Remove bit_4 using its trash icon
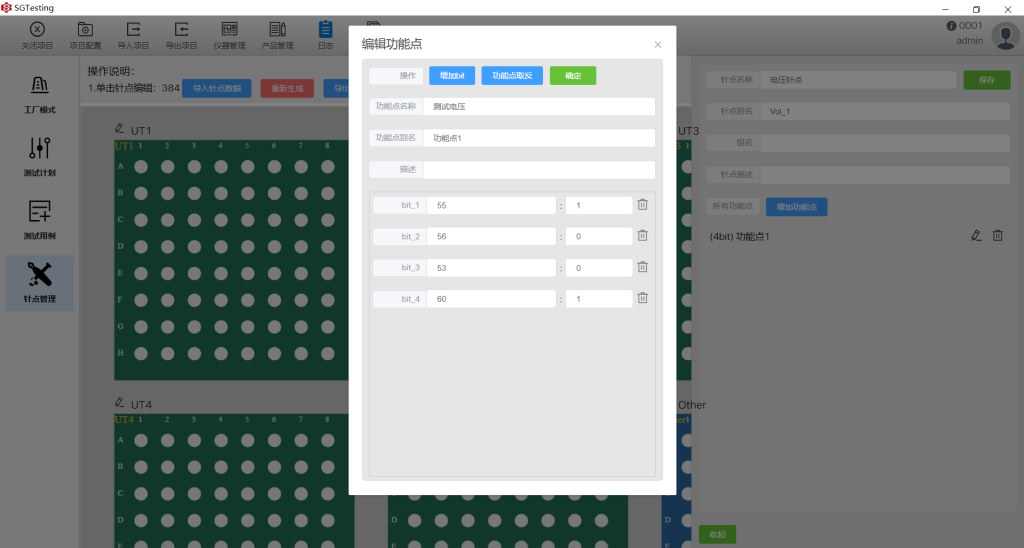Image resolution: width=1024 pixels, height=548 pixels. click(643, 298)
